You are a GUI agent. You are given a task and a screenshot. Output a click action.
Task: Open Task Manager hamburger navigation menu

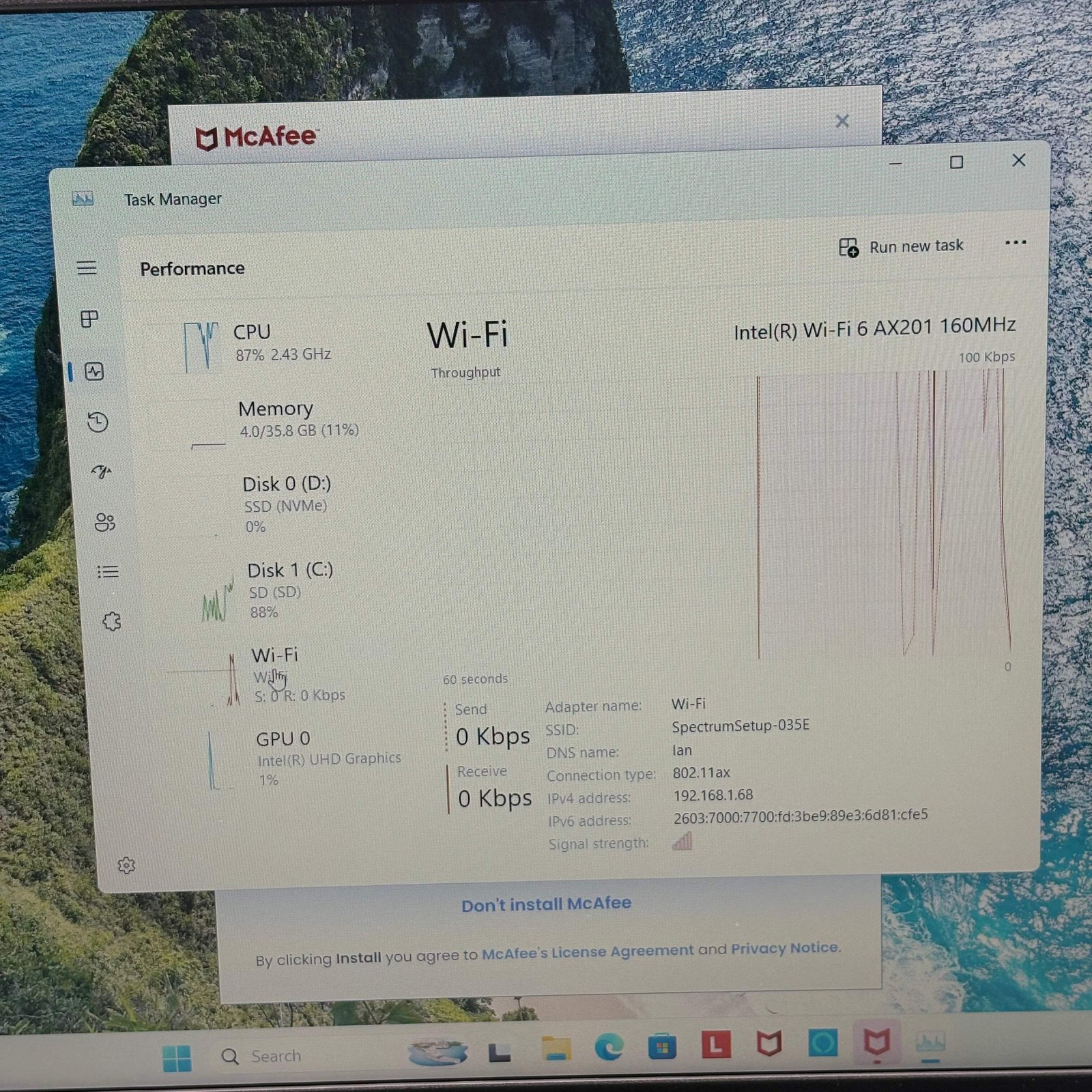coord(87,268)
